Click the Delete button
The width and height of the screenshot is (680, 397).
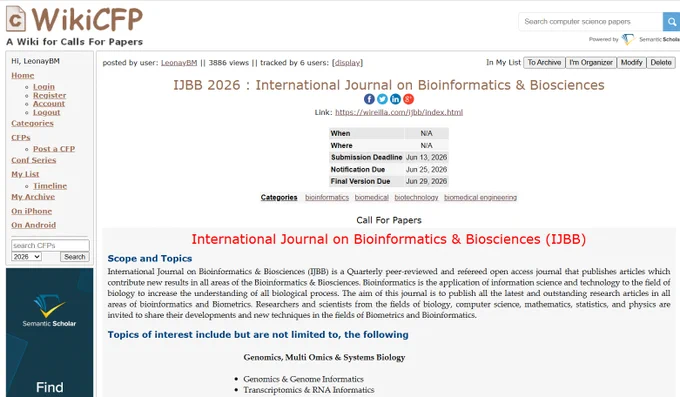tap(661, 62)
